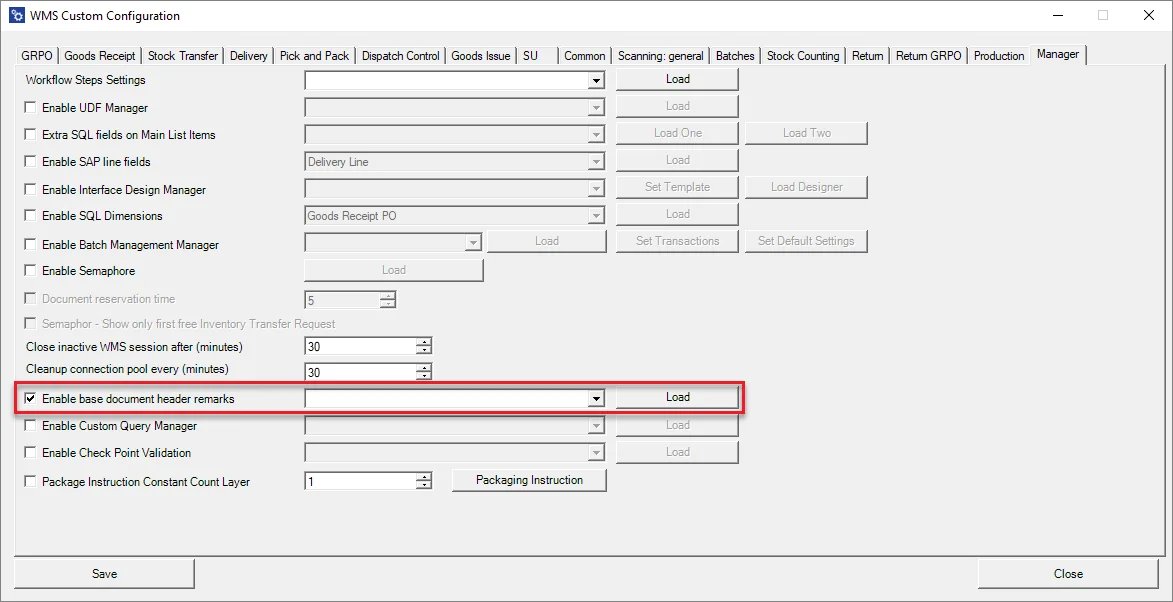Increase Close inactive WMS session minutes

coord(424,342)
